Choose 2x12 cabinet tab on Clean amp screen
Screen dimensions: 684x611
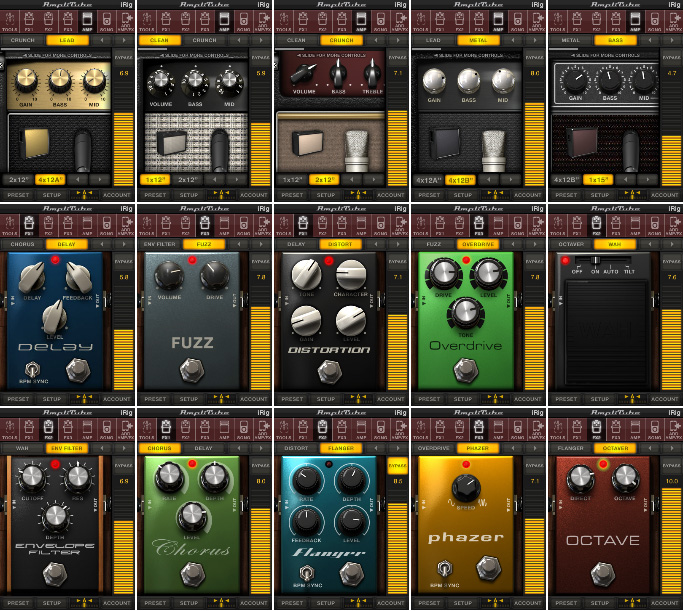coord(187,179)
